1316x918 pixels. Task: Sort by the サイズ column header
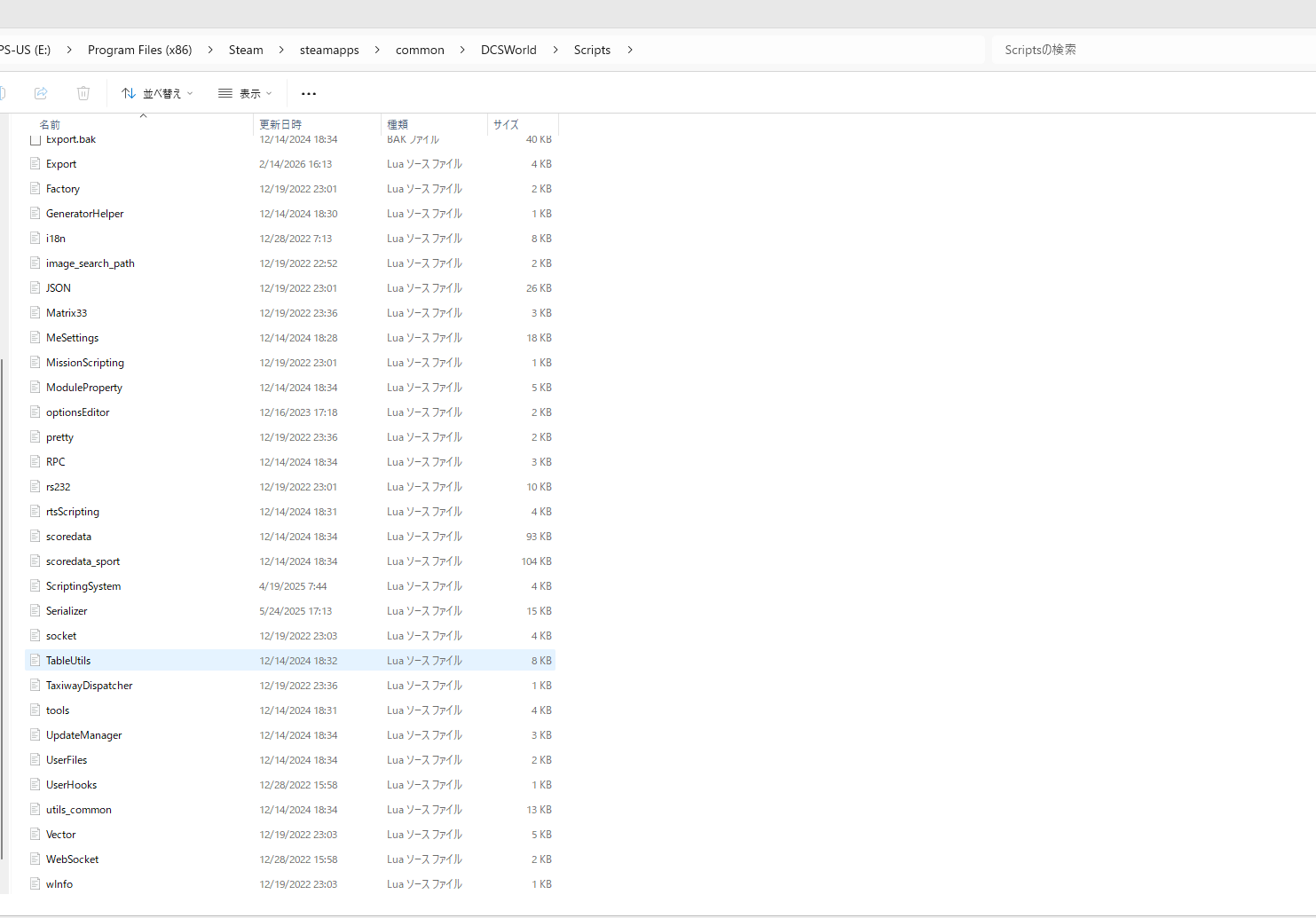[506, 124]
